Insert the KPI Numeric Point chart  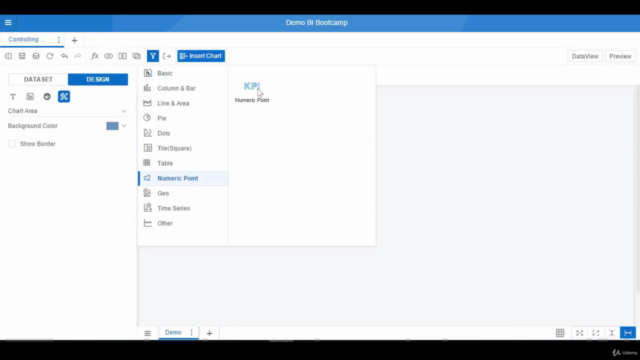(x=252, y=91)
